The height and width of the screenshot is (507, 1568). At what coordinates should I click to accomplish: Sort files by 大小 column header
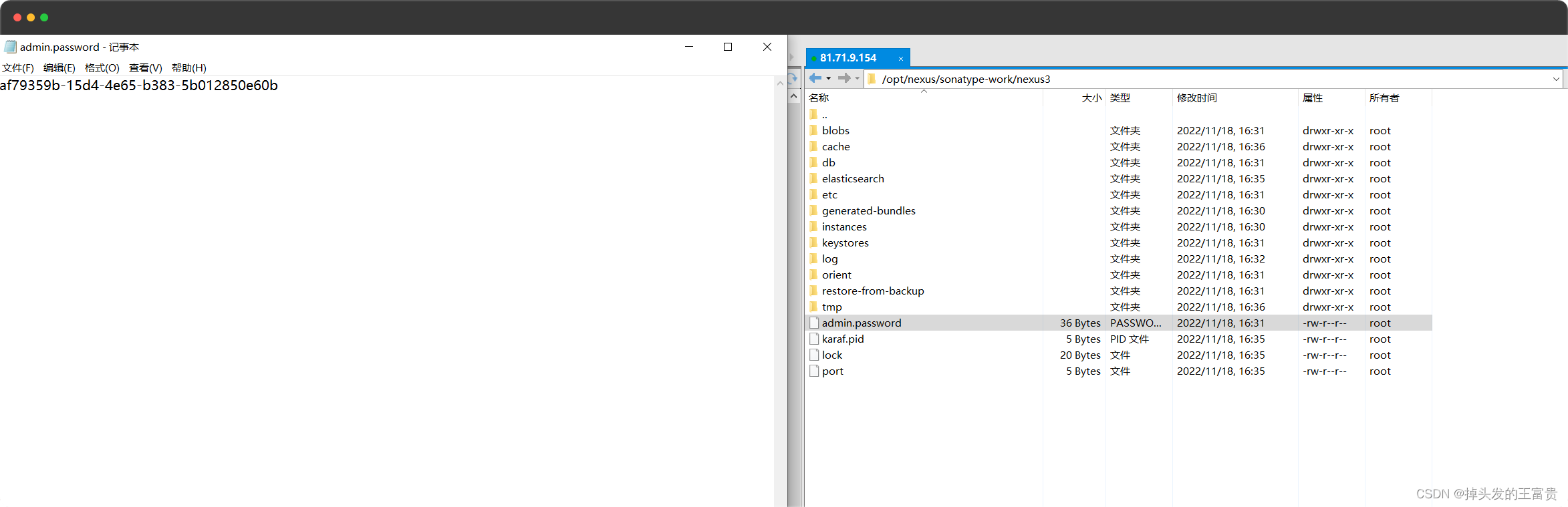point(1074,98)
